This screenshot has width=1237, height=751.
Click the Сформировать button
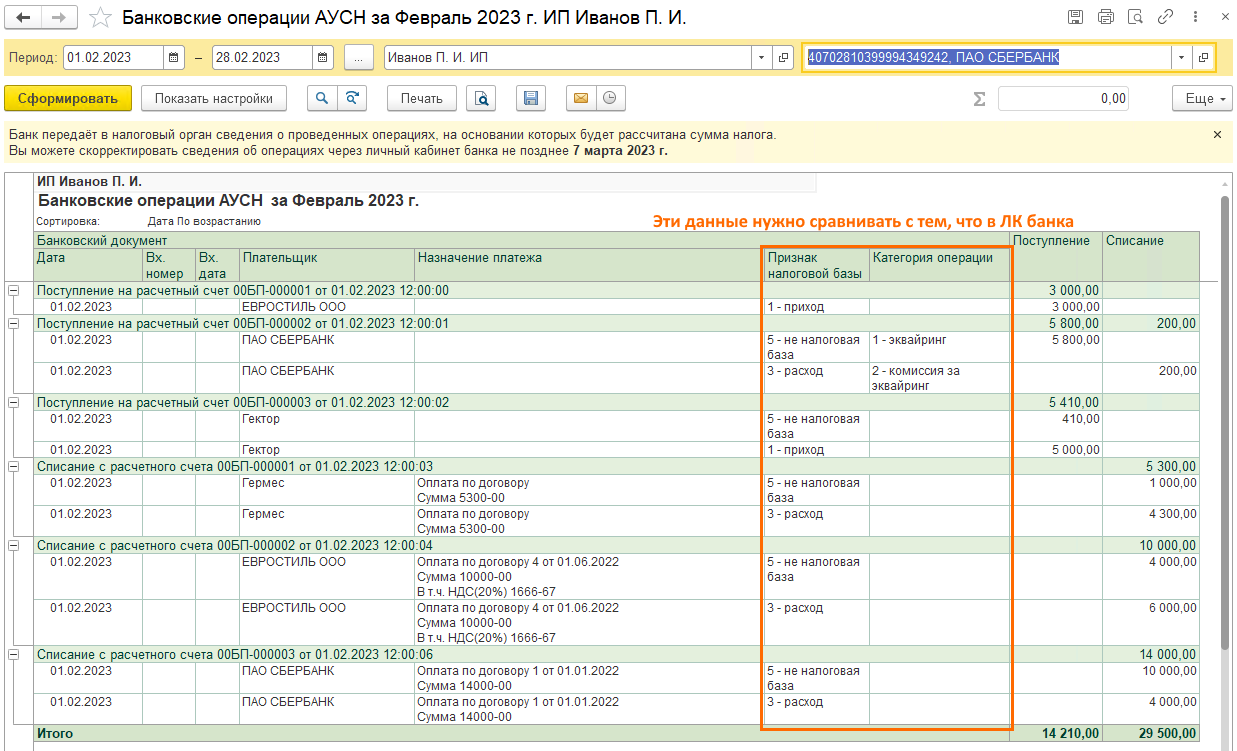[x=68, y=98]
